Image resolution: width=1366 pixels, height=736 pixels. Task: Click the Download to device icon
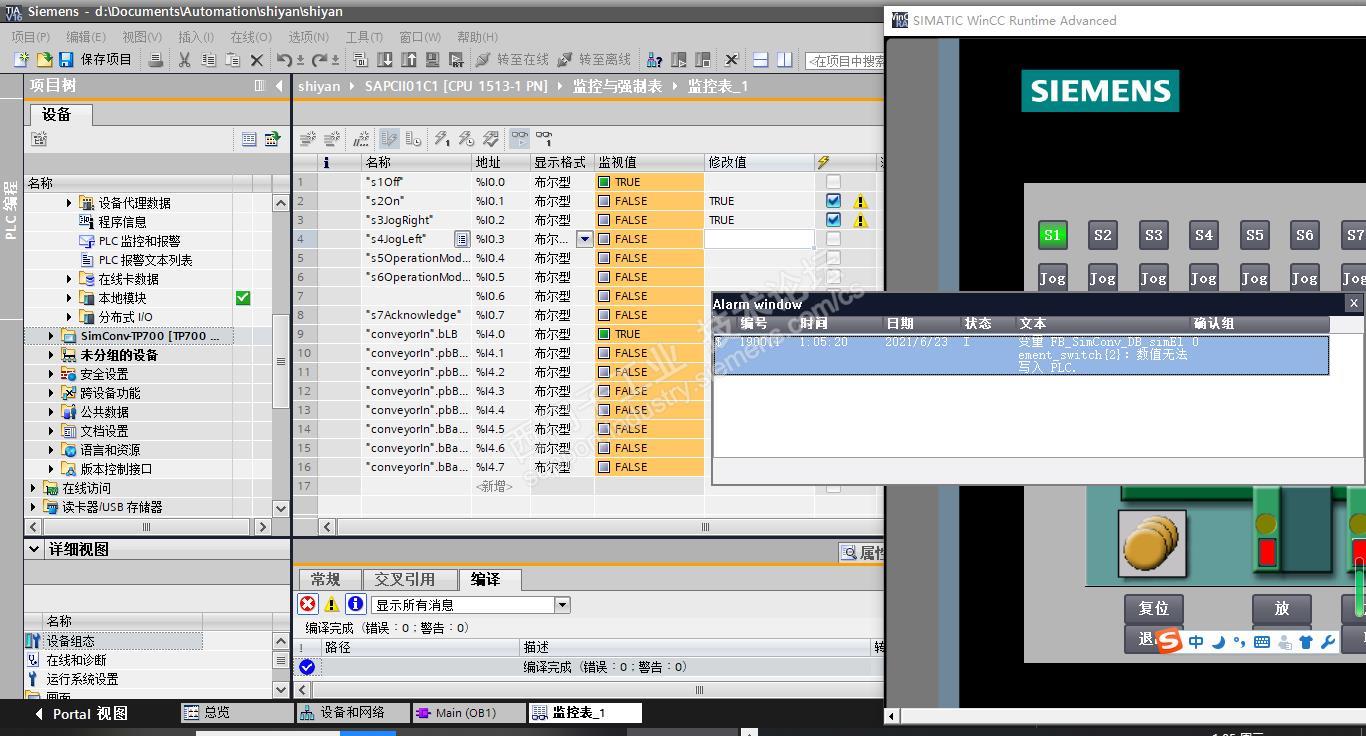click(x=386, y=60)
